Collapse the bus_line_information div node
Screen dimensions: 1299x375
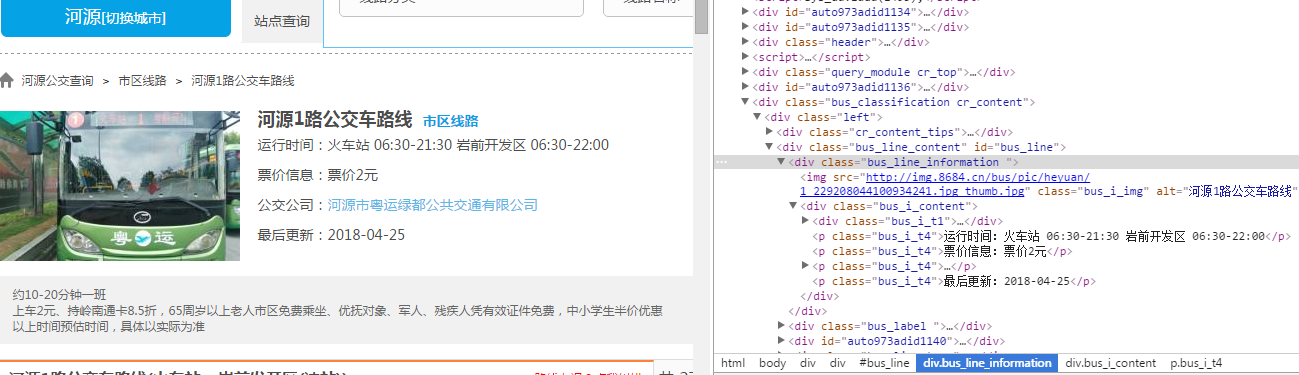point(781,162)
